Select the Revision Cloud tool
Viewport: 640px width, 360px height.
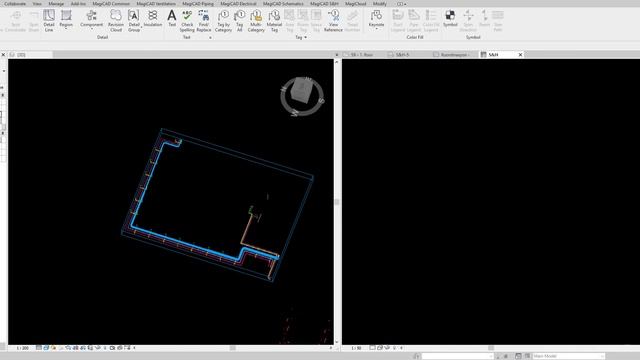click(x=116, y=21)
